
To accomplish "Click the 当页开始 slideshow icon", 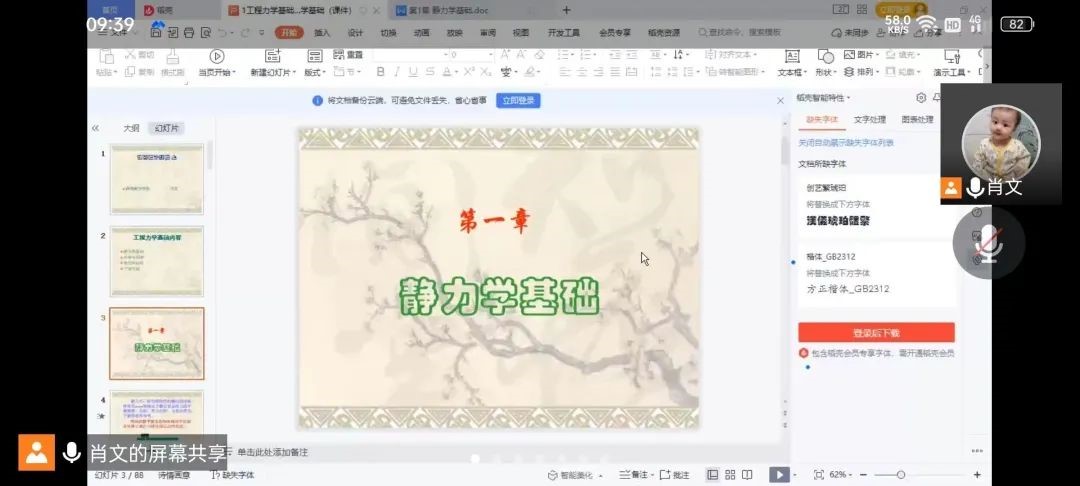I will pos(216,57).
